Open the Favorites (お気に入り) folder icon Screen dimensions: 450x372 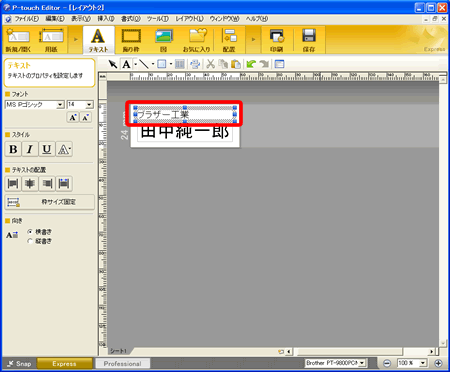coord(197,40)
